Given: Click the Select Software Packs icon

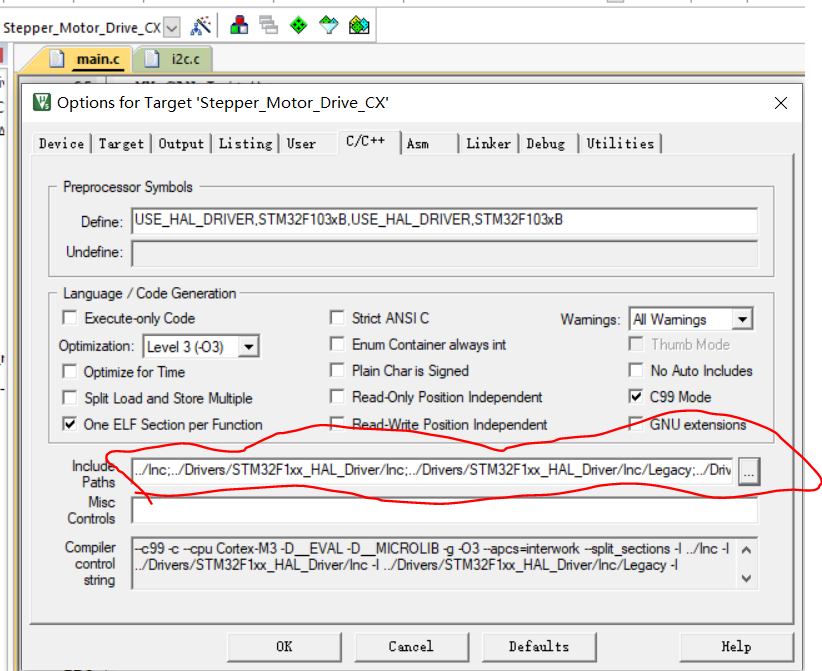Looking at the screenshot, I should click(x=328, y=25).
